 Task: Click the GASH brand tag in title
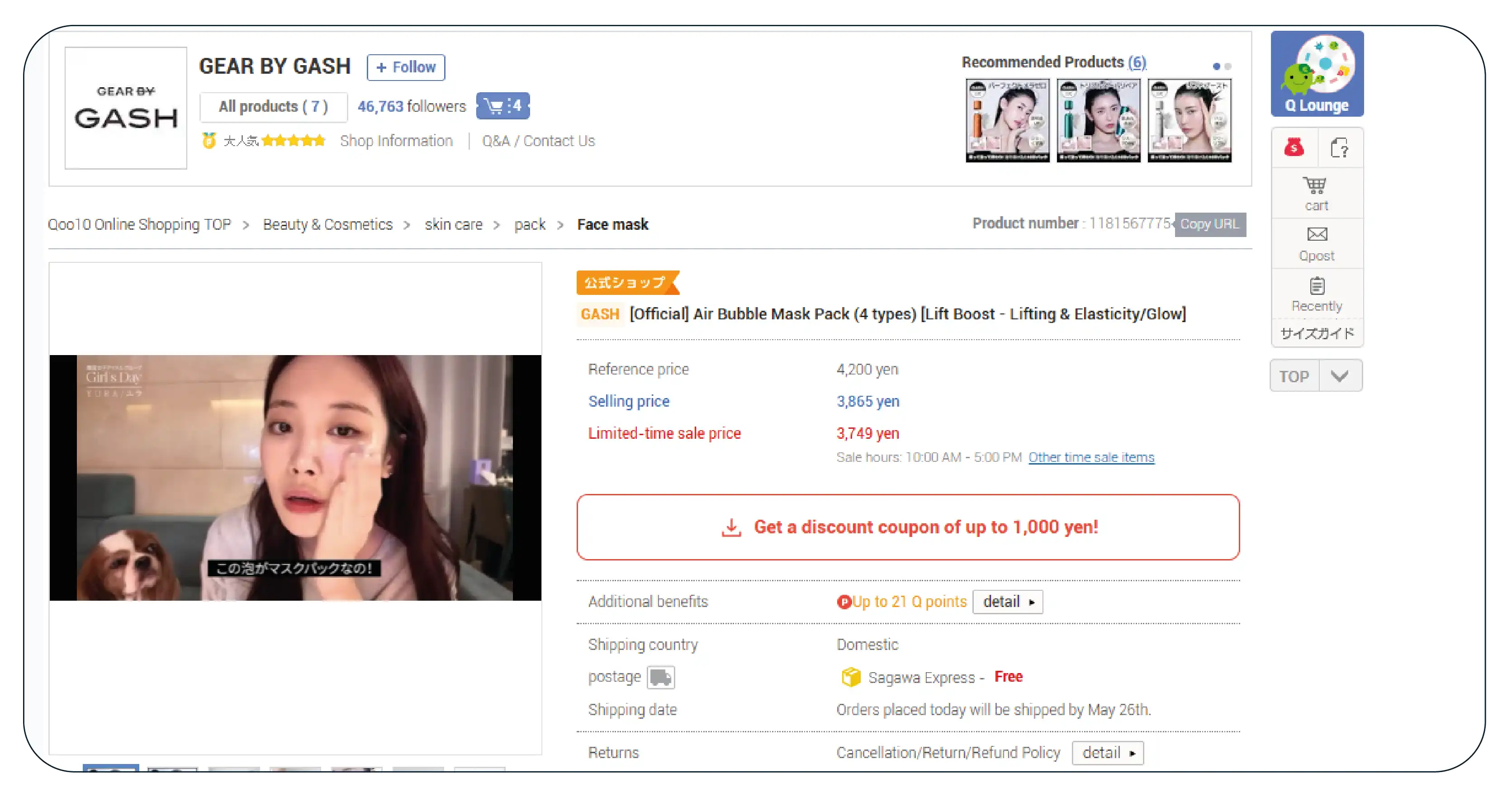tap(600, 314)
